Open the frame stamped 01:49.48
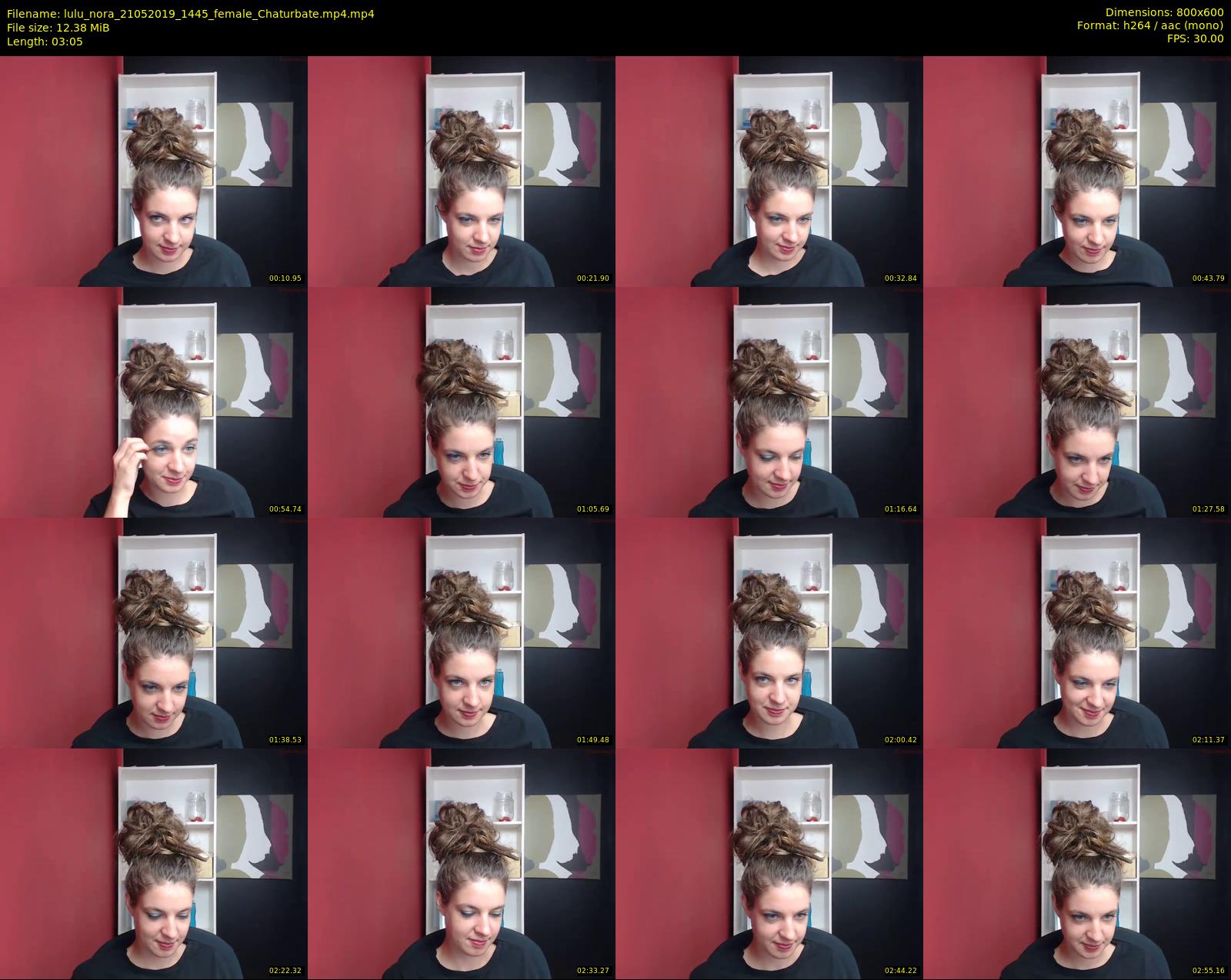The width and height of the screenshot is (1231, 980). point(462,632)
